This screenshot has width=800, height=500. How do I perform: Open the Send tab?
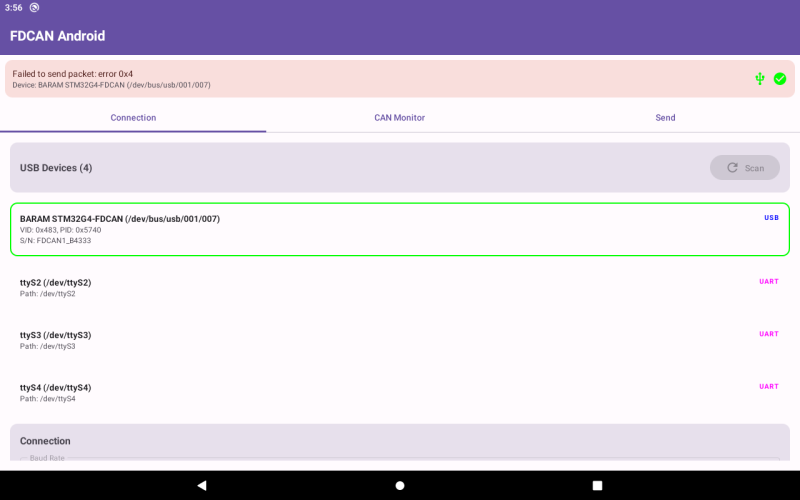coord(665,117)
